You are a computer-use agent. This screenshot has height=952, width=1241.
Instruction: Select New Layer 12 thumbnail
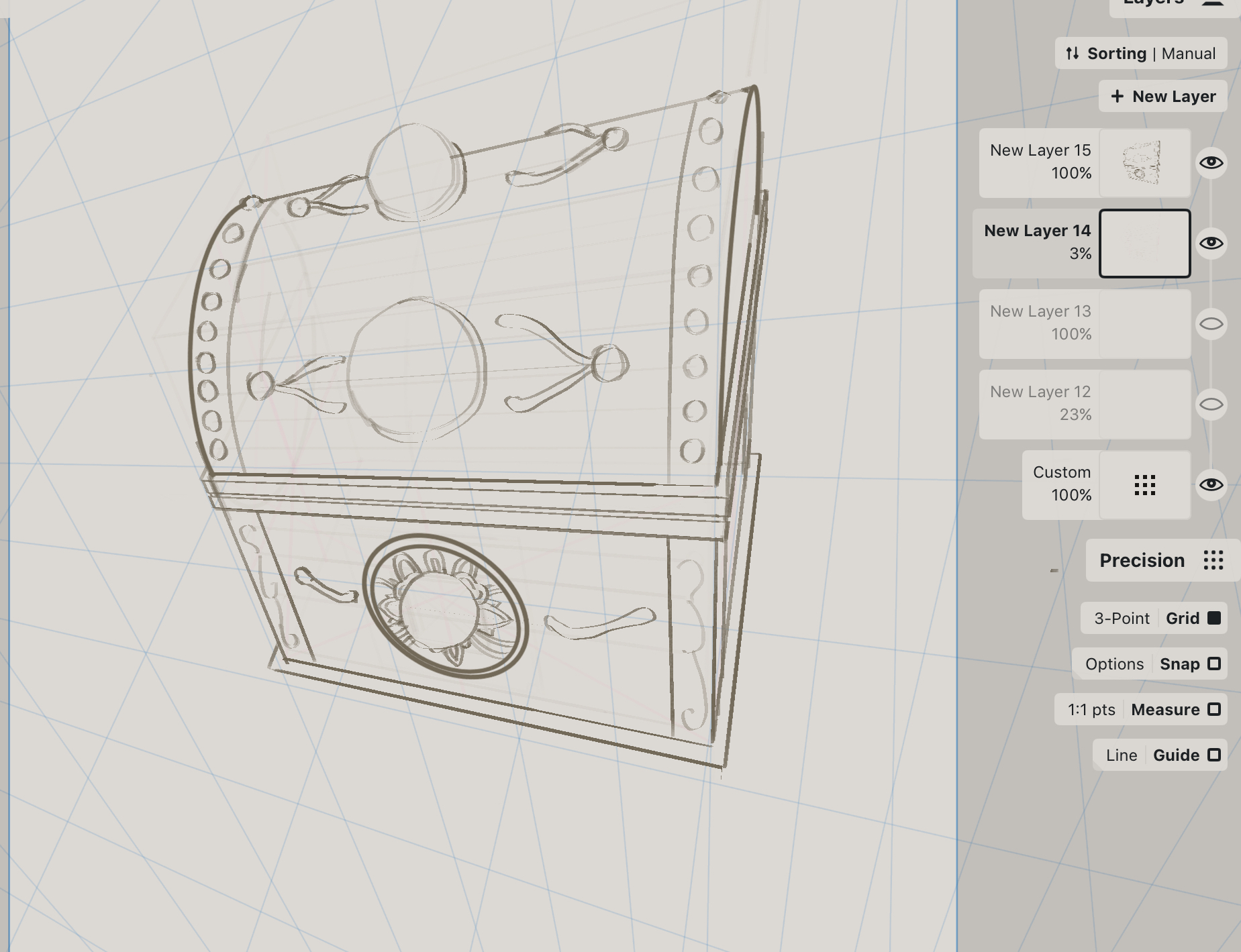[1144, 405]
